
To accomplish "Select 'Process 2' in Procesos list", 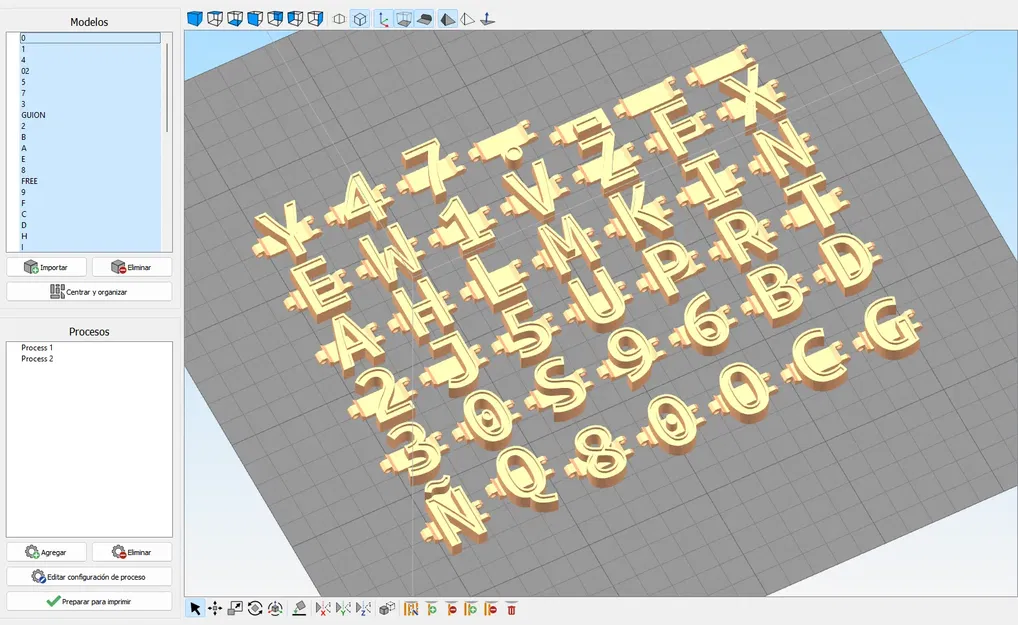I will [37, 359].
